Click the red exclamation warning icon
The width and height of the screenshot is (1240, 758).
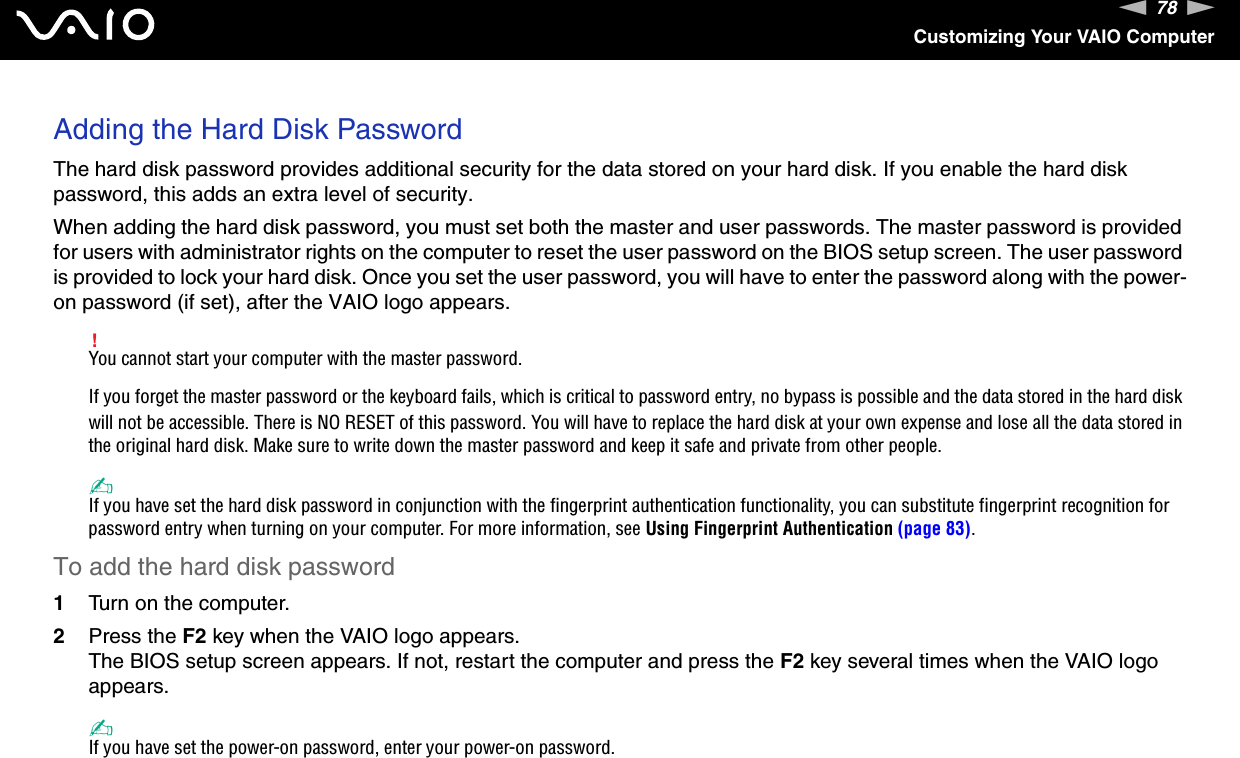[94, 342]
